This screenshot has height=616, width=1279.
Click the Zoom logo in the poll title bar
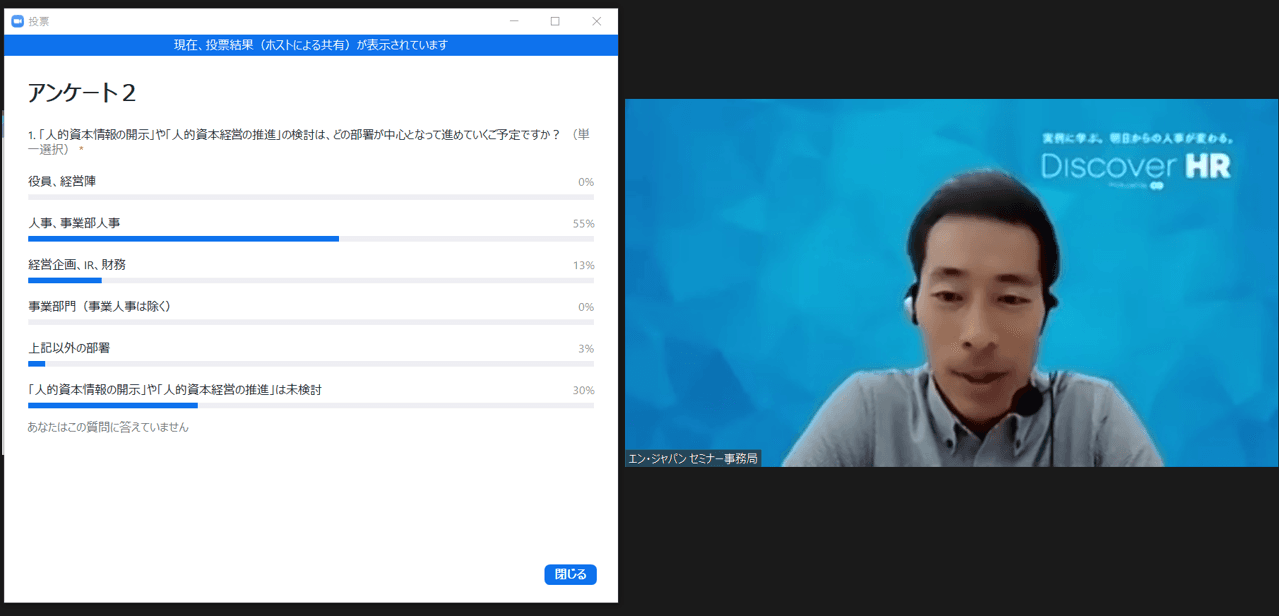pos(17,21)
